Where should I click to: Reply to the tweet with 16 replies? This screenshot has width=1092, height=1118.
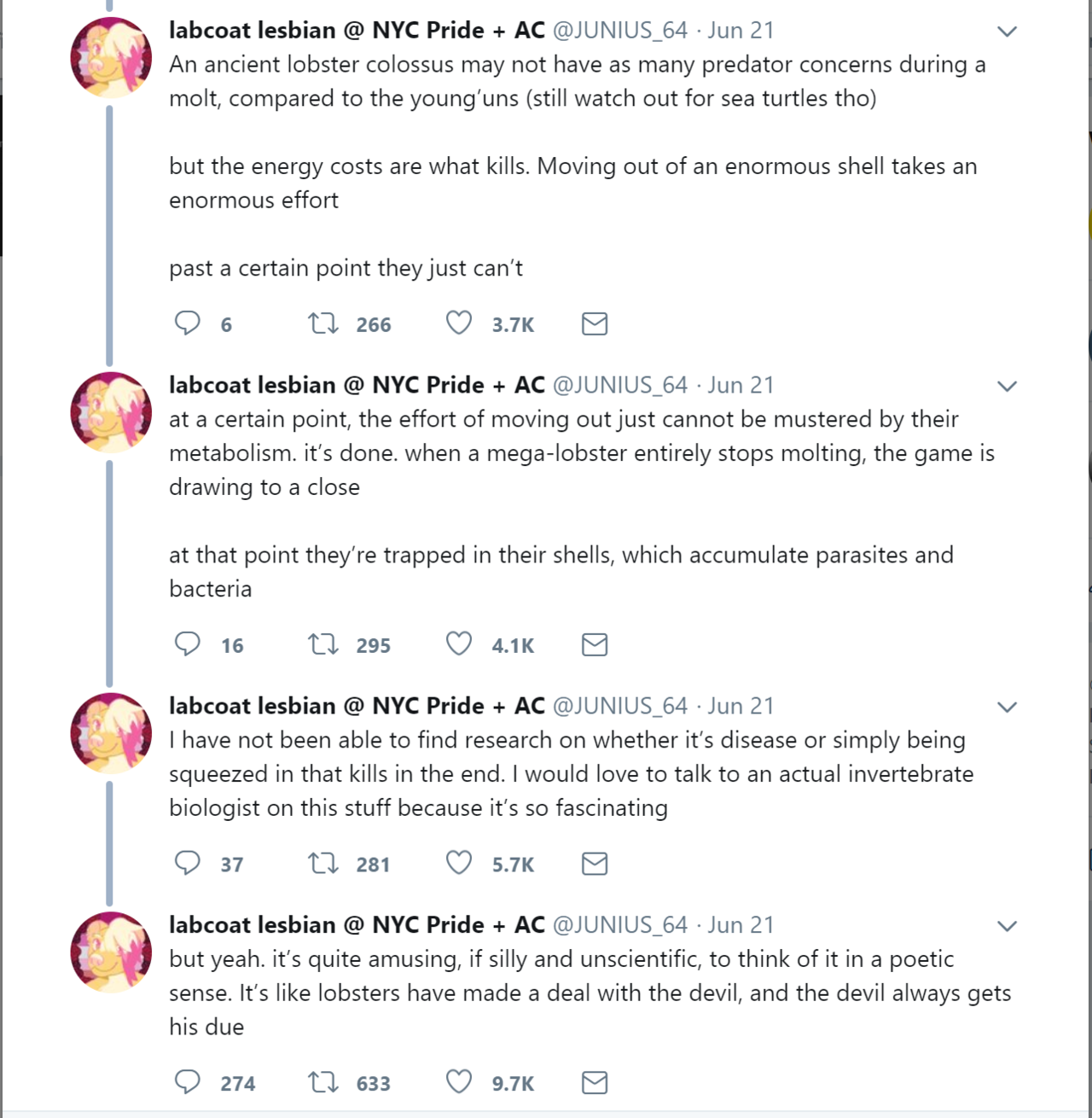tap(188, 644)
